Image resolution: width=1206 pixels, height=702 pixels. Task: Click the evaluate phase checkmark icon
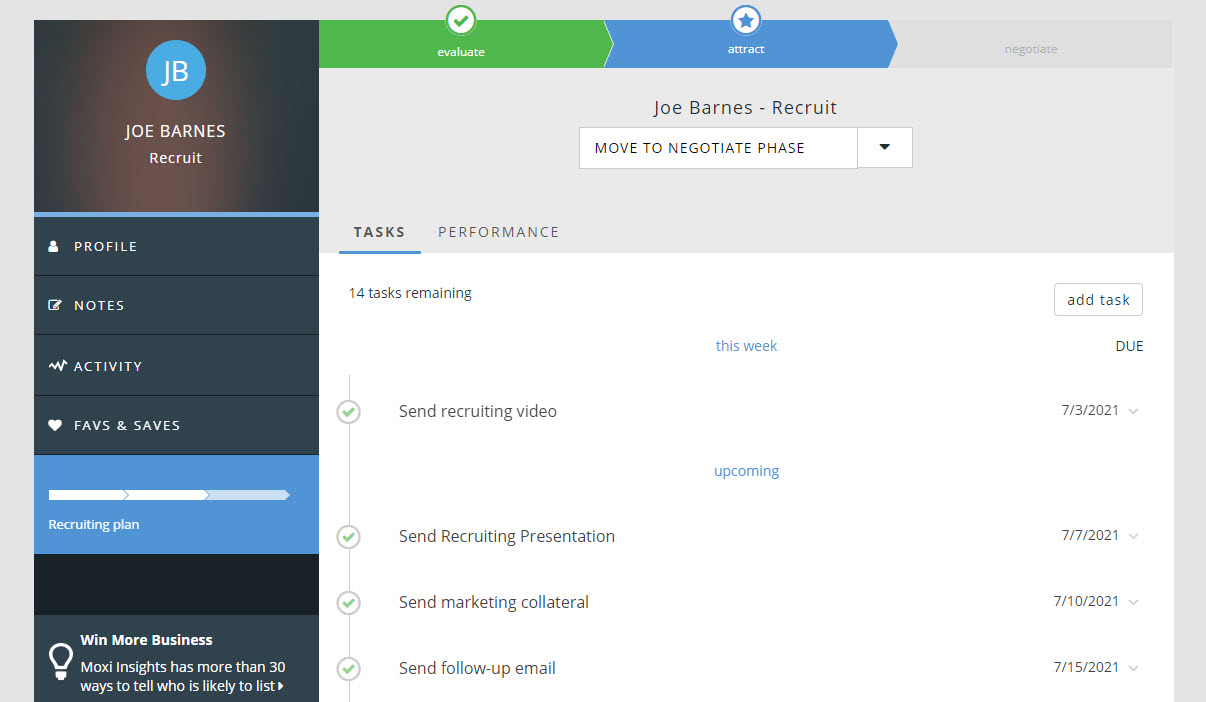pos(460,20)
